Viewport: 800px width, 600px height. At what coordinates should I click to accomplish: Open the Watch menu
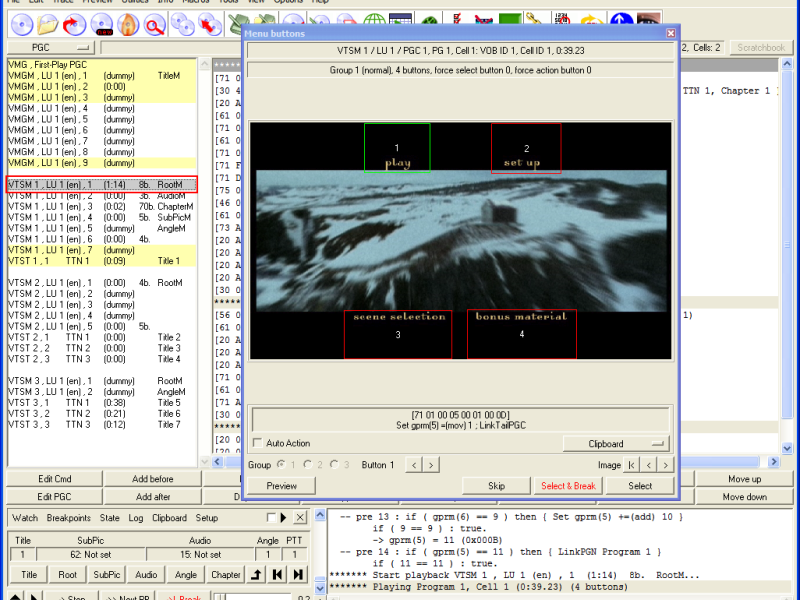tap(25, 518)
